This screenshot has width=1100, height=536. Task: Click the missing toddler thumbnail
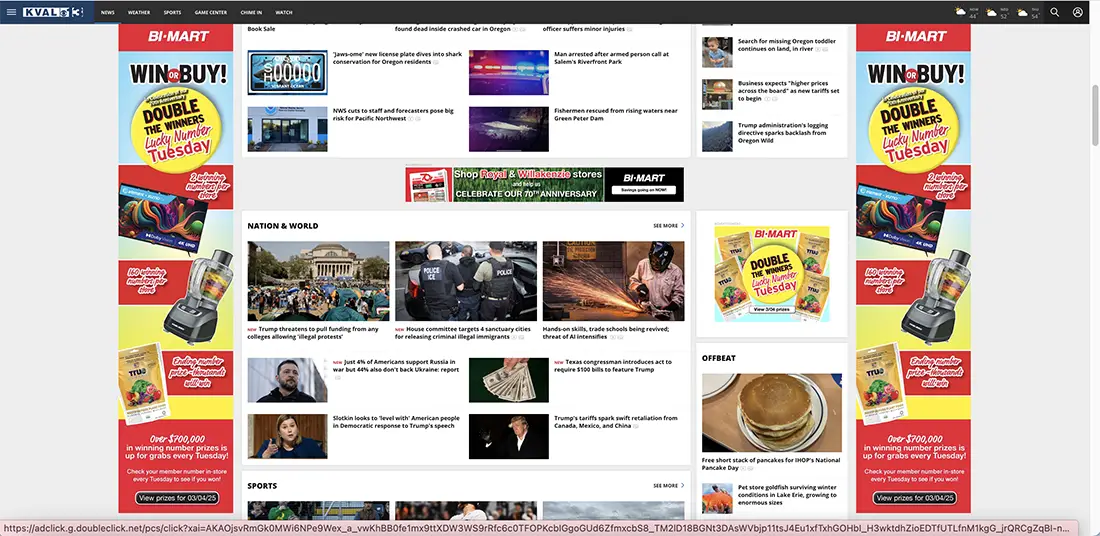[717, 53]
